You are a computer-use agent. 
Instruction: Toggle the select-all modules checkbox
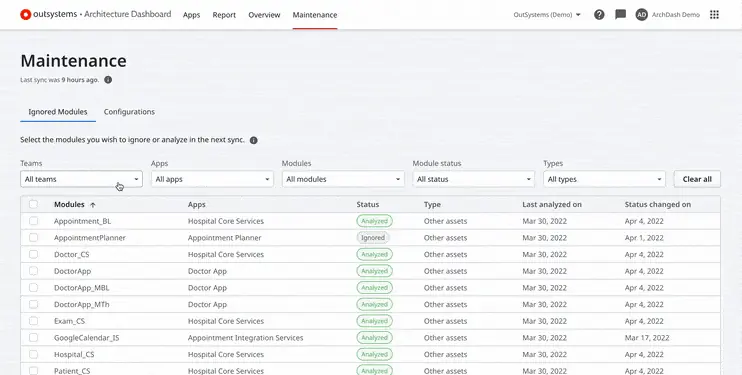coord(33,204)
